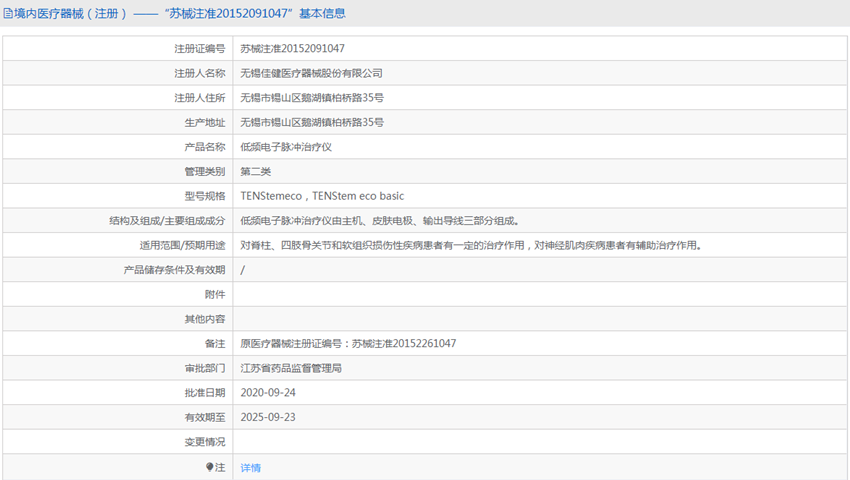850x480 pixels.
Task: Click the 第二类 management category value
Action: (x=255, y=171)
